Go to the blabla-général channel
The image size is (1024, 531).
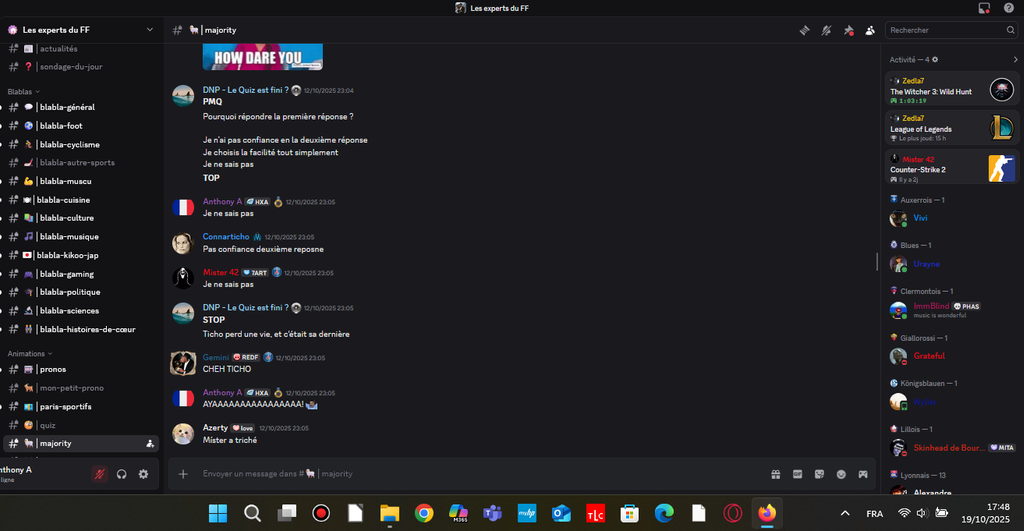[x=81, y=107]
